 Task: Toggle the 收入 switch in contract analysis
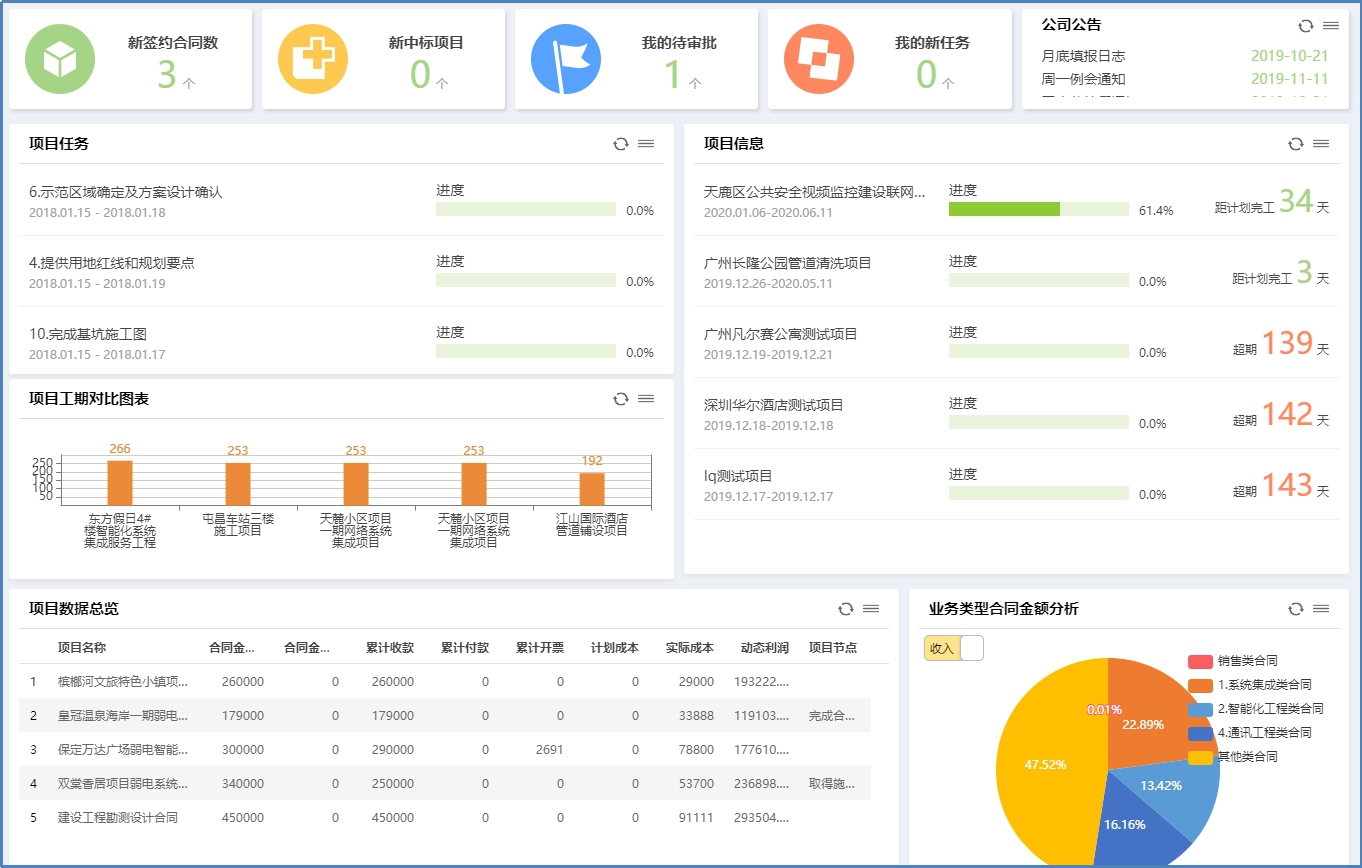[x=954, y=648]
